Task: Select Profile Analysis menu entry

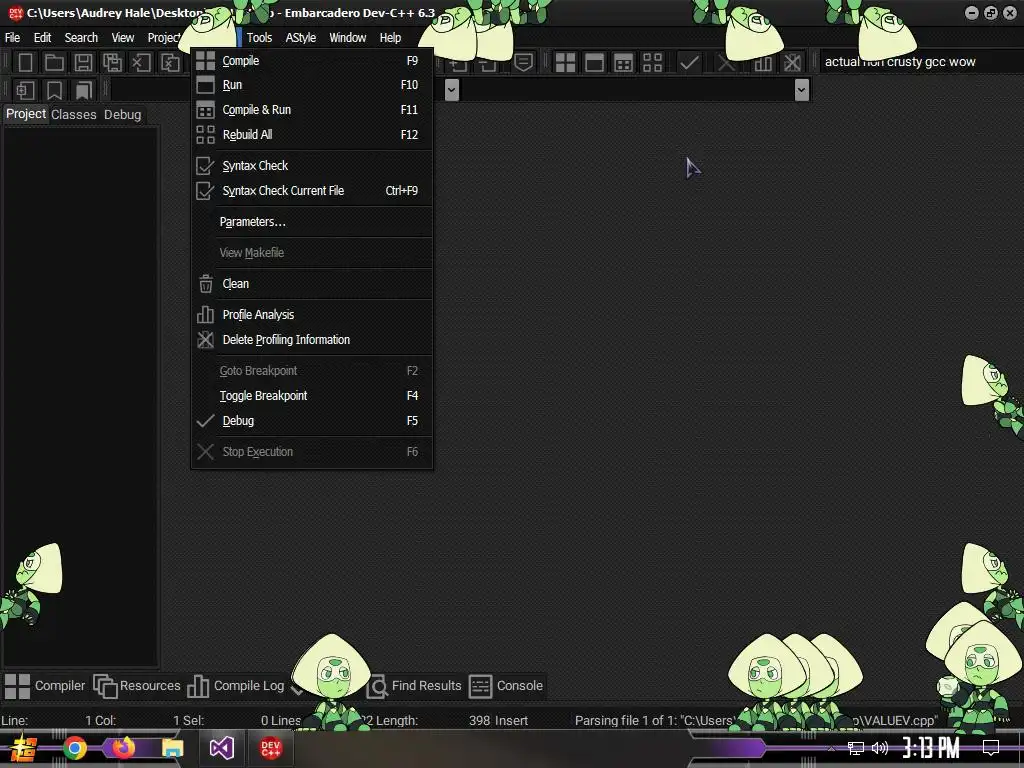Action: 312,315
